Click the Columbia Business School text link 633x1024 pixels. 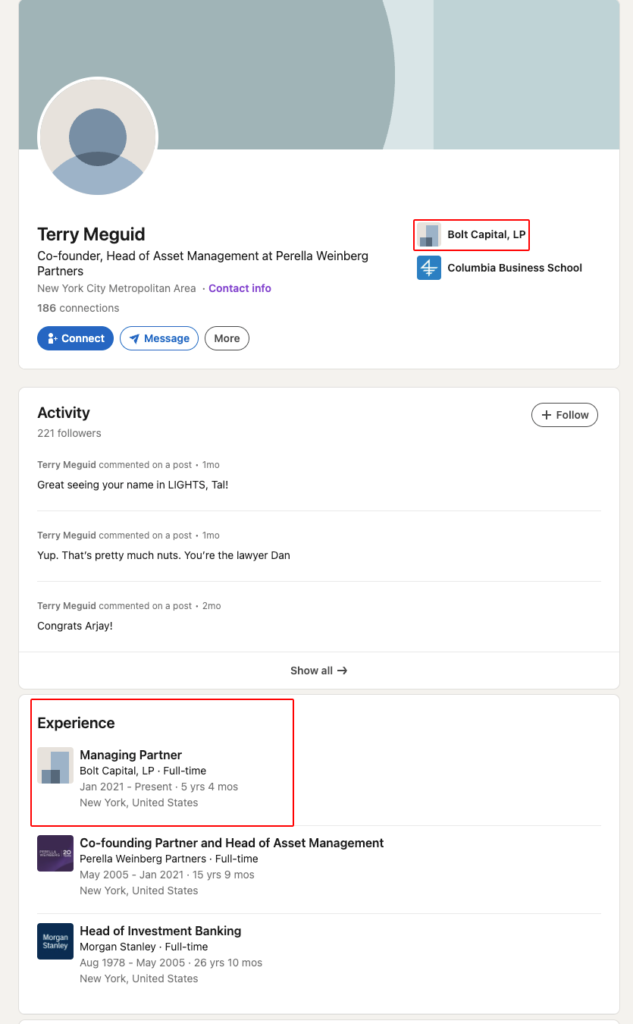pyautogui.click(x=514, y=268)
